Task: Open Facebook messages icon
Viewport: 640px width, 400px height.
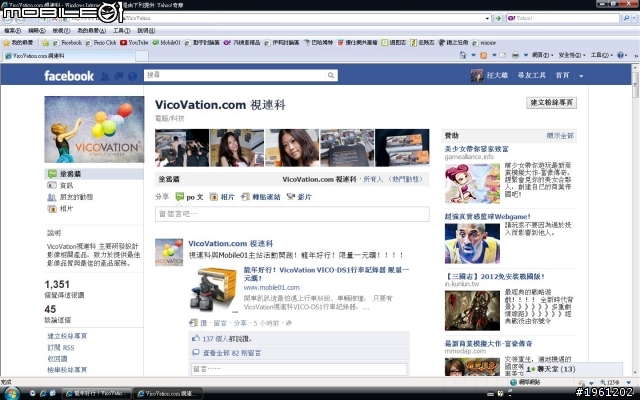Action: click(x=119, y=76)
